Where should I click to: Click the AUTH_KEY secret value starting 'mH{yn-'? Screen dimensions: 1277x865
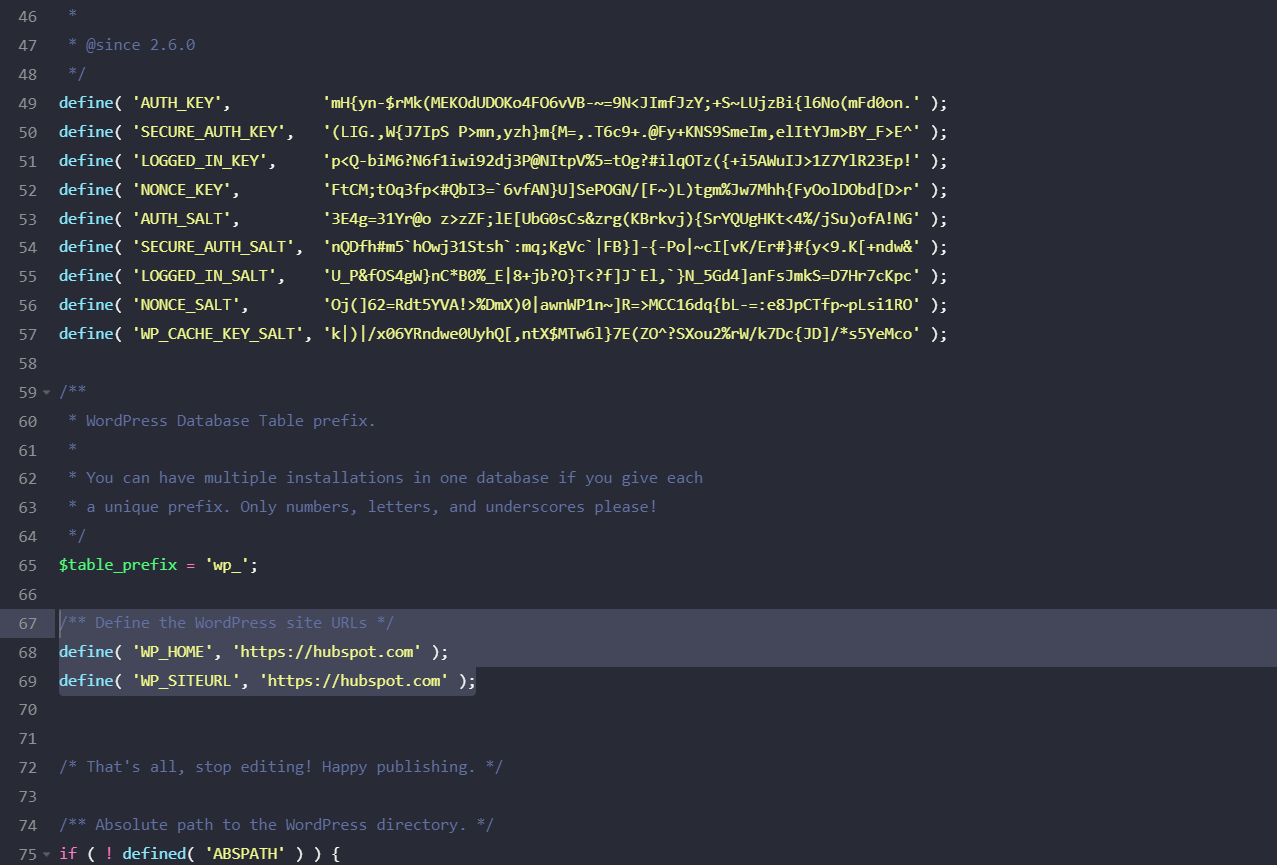point(622,103)
